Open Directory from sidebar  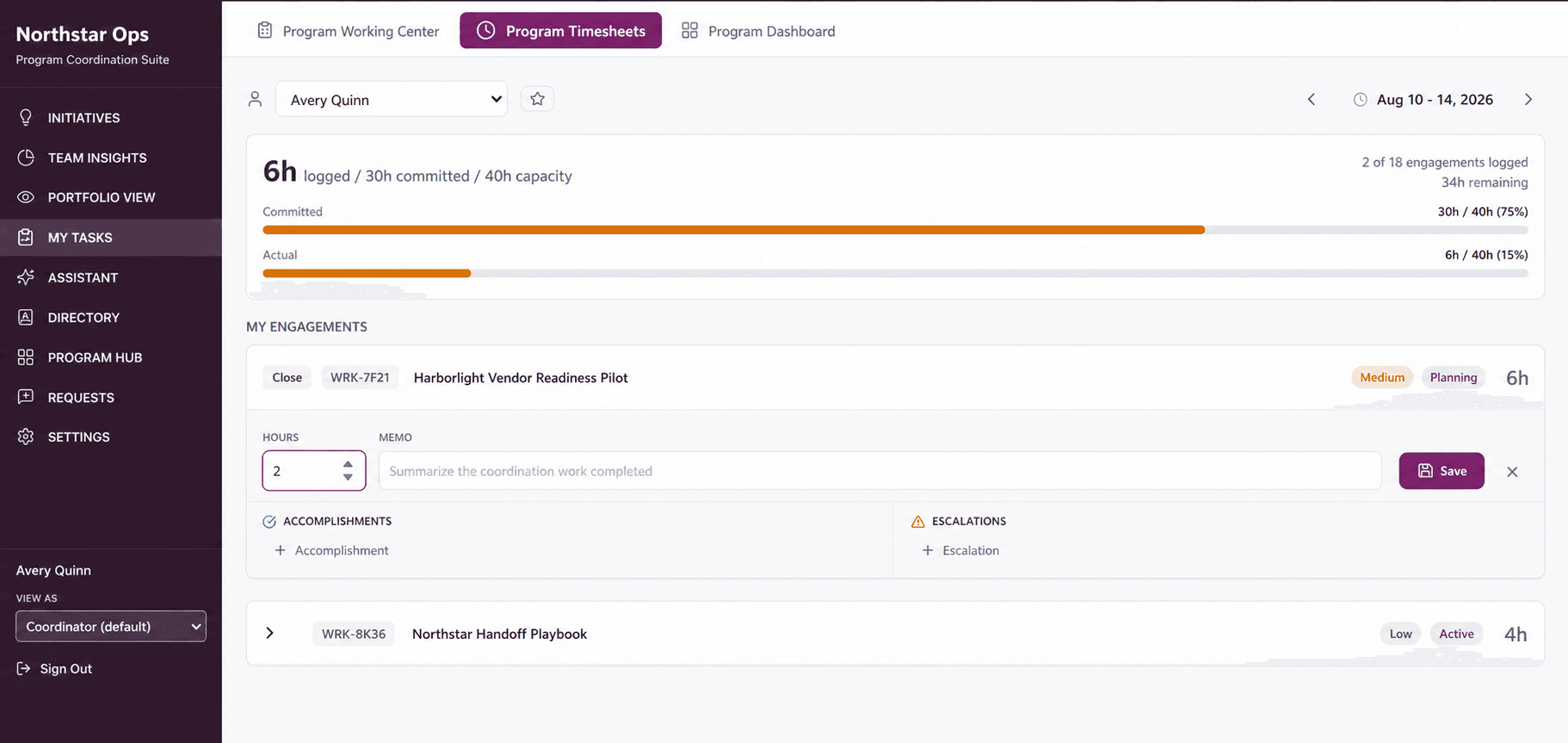click(110, 318)
